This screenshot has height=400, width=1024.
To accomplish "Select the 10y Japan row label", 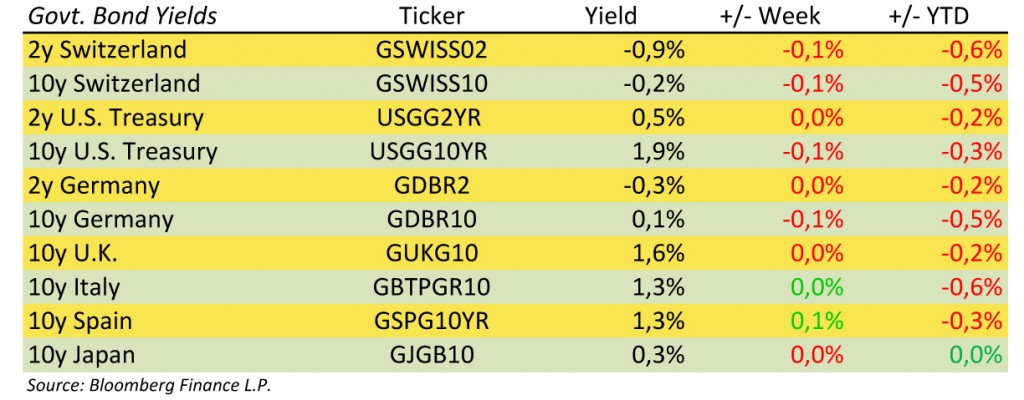I will 82,356.
